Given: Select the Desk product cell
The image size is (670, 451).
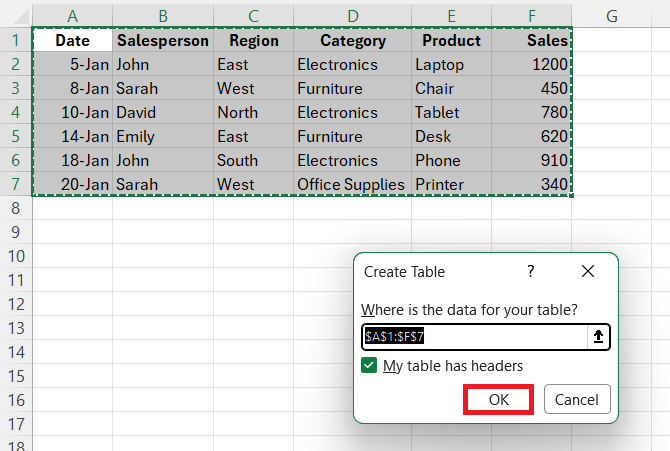Looking at the screenshot, I should [451, 136].
